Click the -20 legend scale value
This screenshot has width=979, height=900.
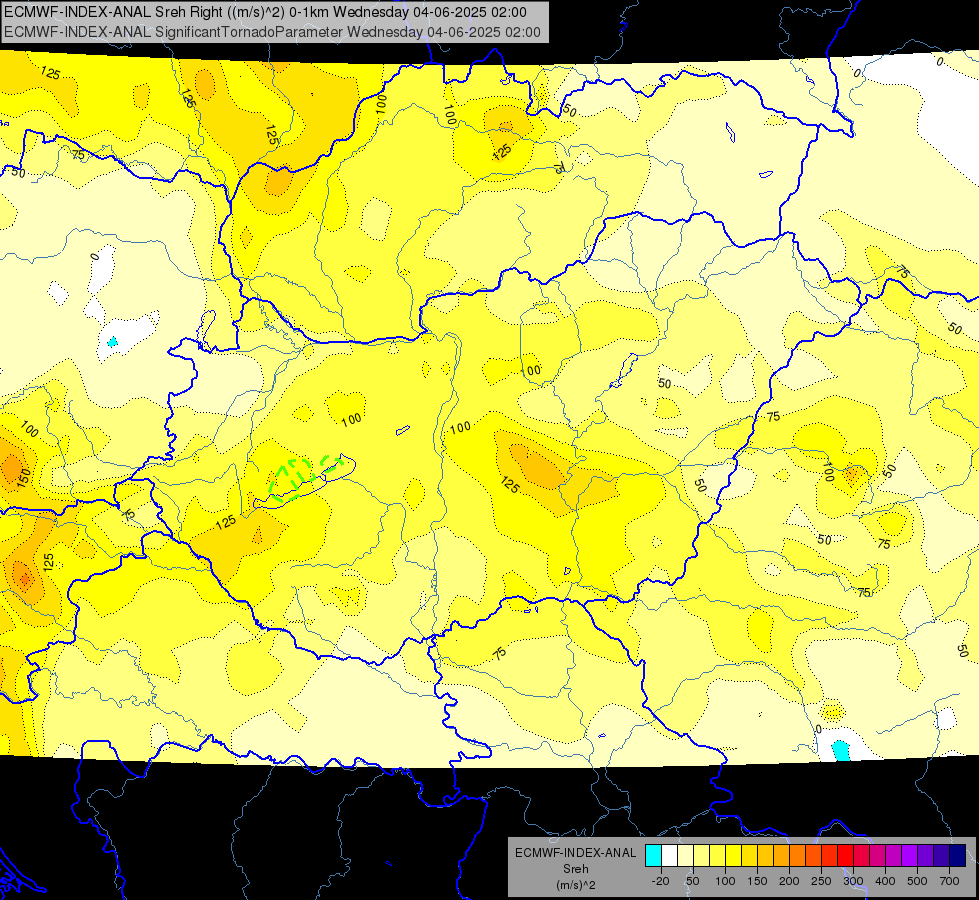[x=661, y=881]
